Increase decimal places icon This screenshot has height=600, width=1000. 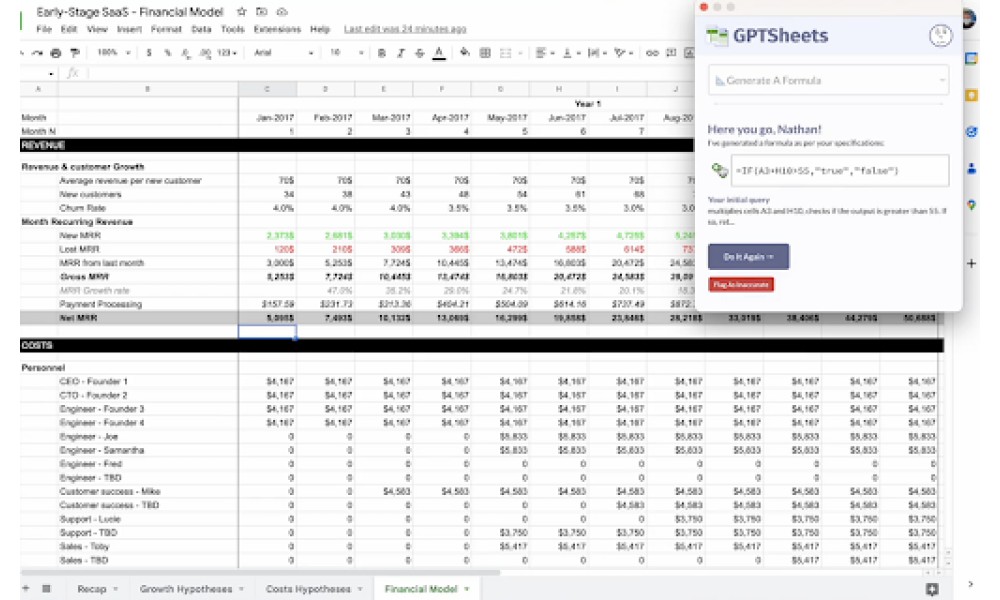(x=205, y=53)
